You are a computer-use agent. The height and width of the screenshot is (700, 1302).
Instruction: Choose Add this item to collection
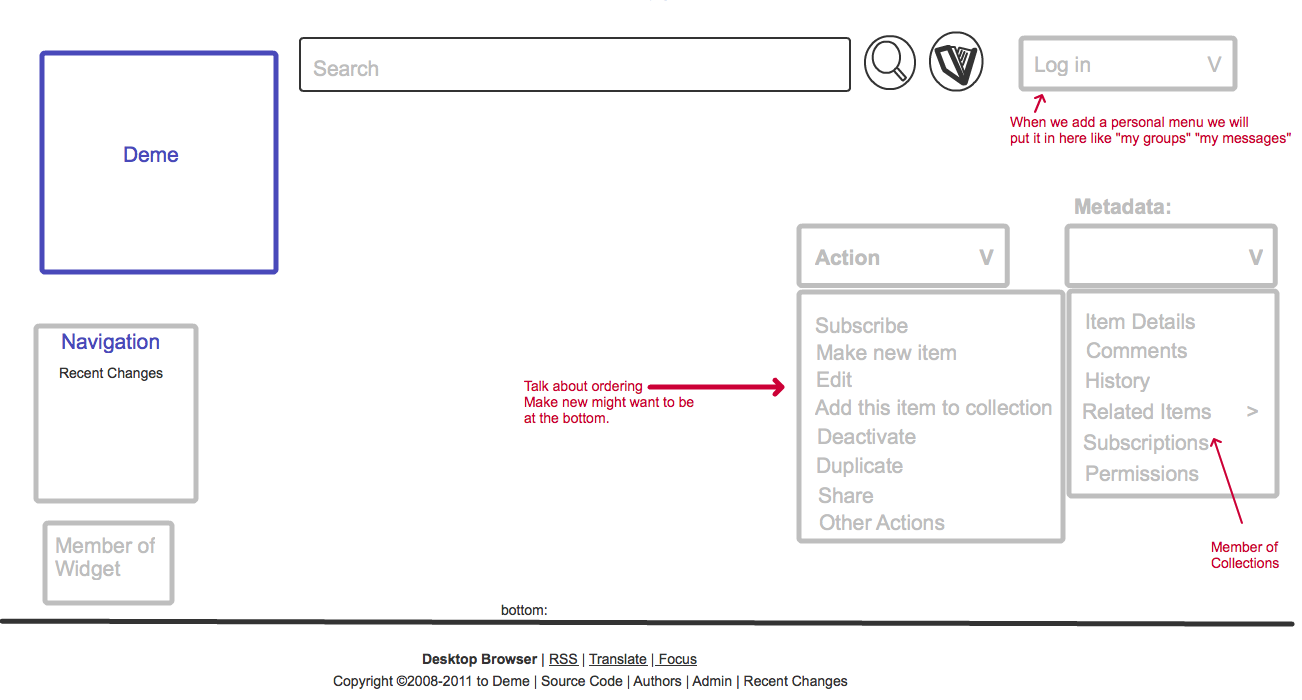point(933,408)
